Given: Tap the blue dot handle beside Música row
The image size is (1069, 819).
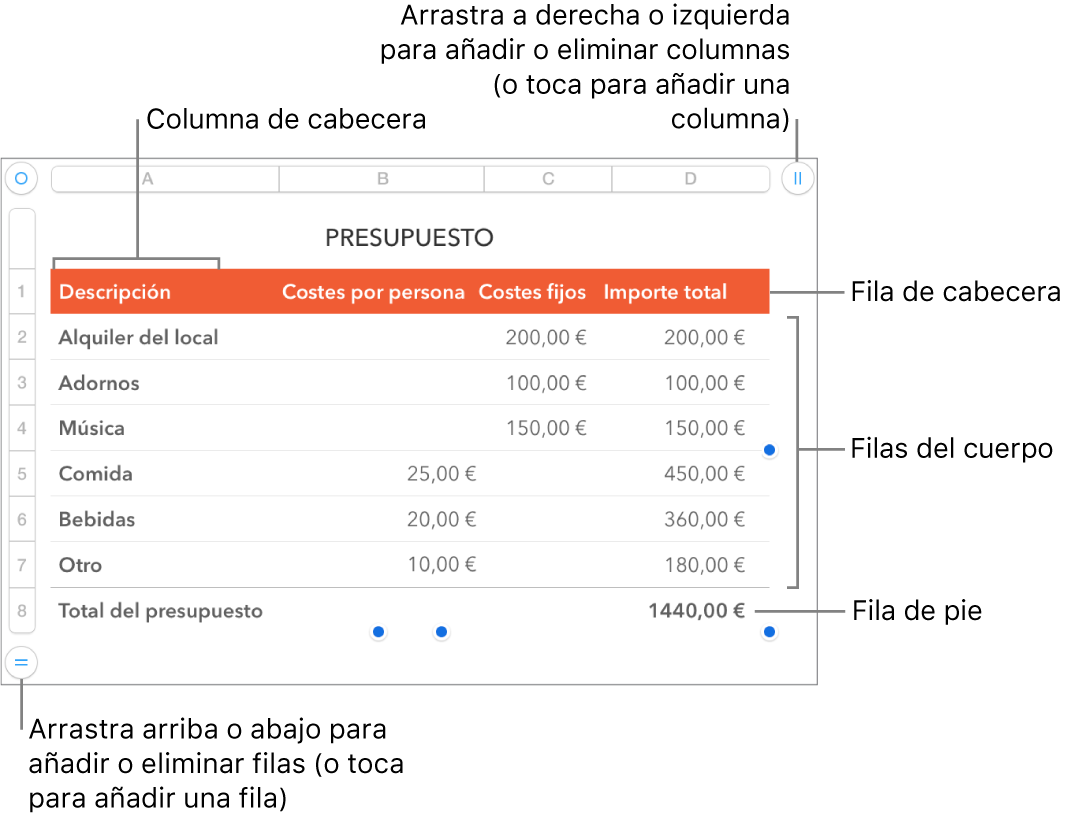Looking at the screenshot, I should pyautogui.click(x=769, y=450).
